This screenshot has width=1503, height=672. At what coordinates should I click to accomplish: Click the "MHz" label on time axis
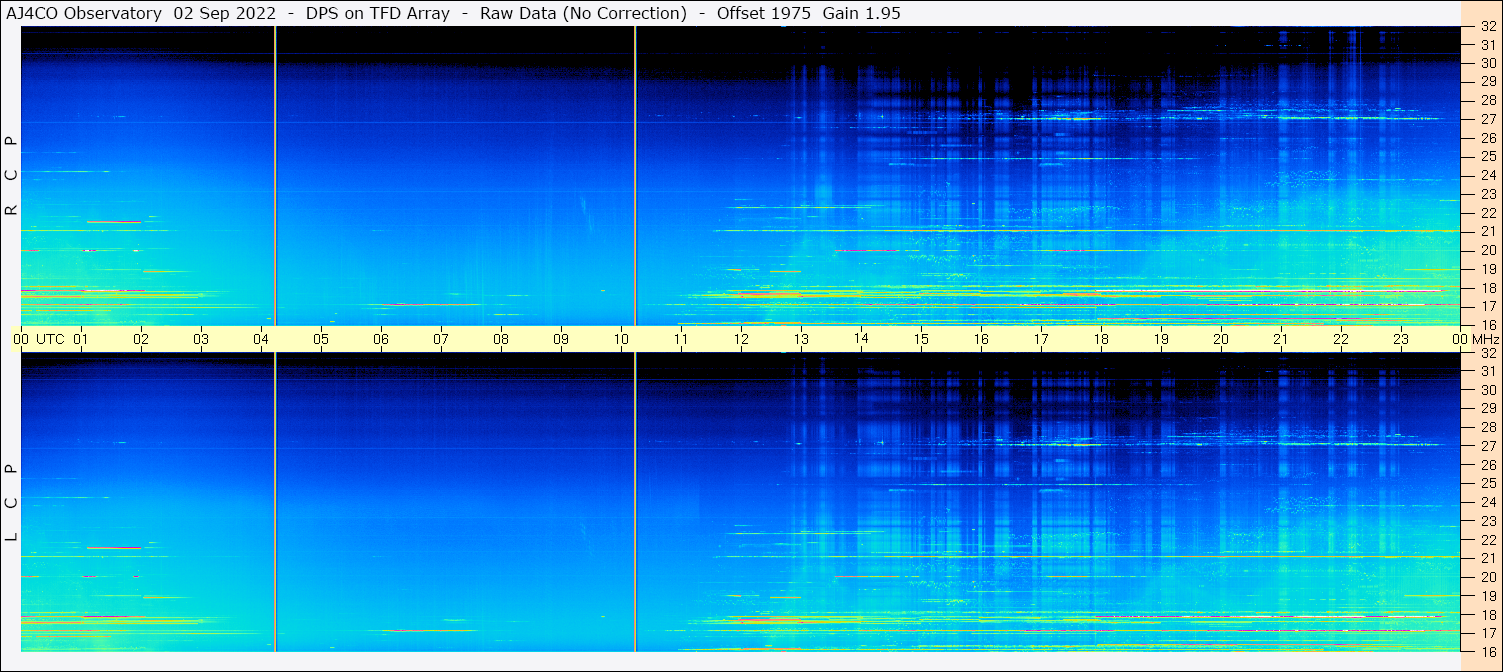coord(1485,339)
